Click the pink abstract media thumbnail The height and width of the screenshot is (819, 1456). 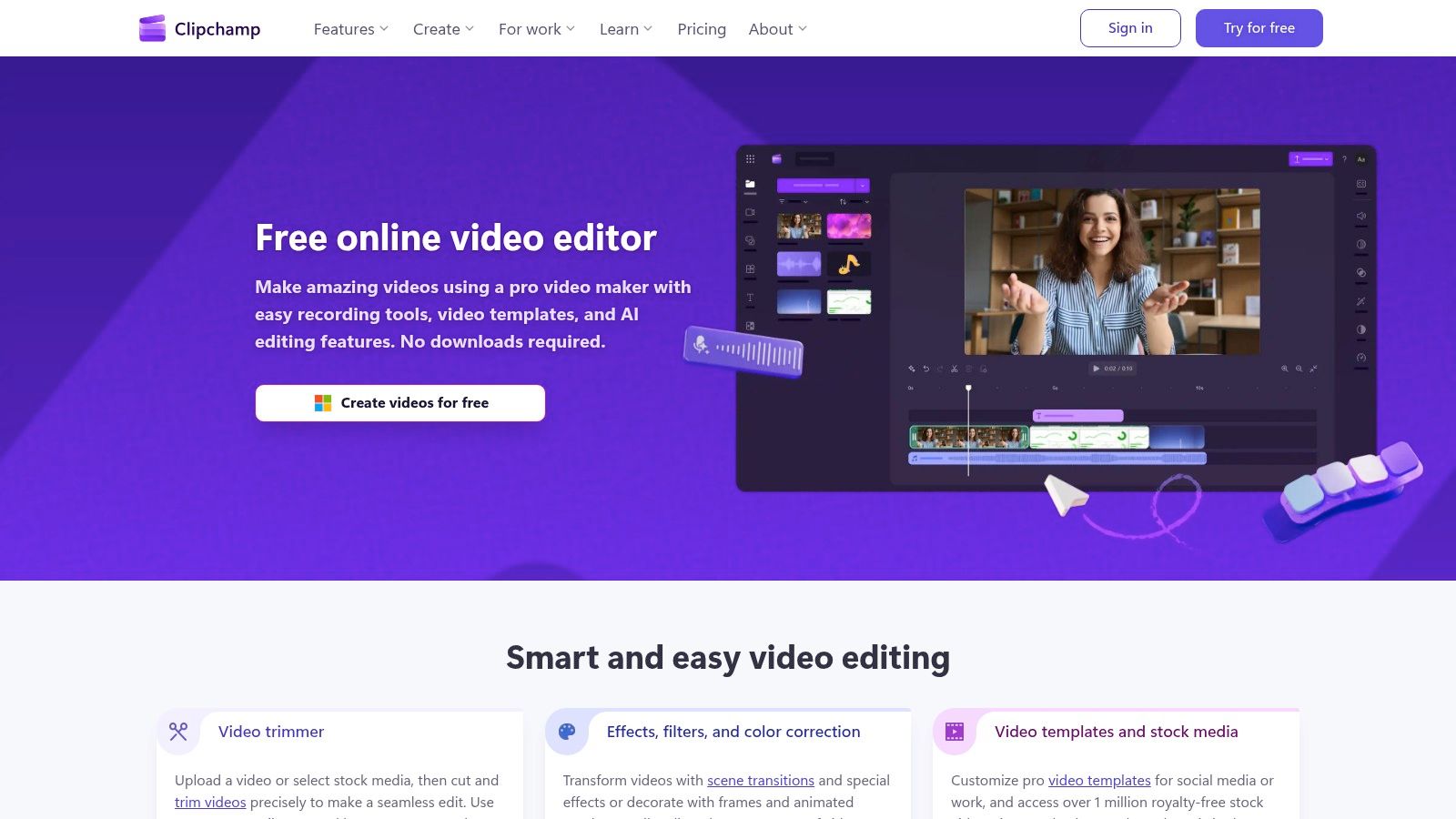[x=849, y=226]
